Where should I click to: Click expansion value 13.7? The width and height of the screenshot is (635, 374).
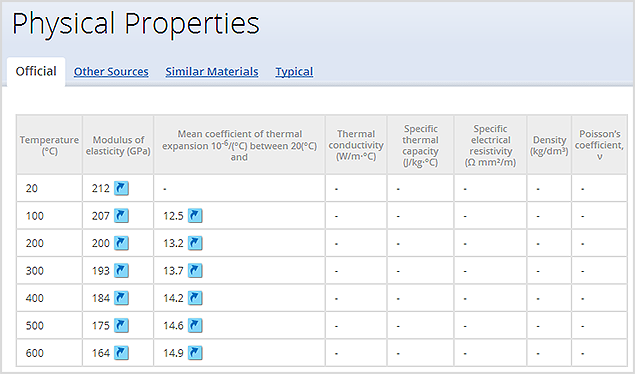(173, 271)
